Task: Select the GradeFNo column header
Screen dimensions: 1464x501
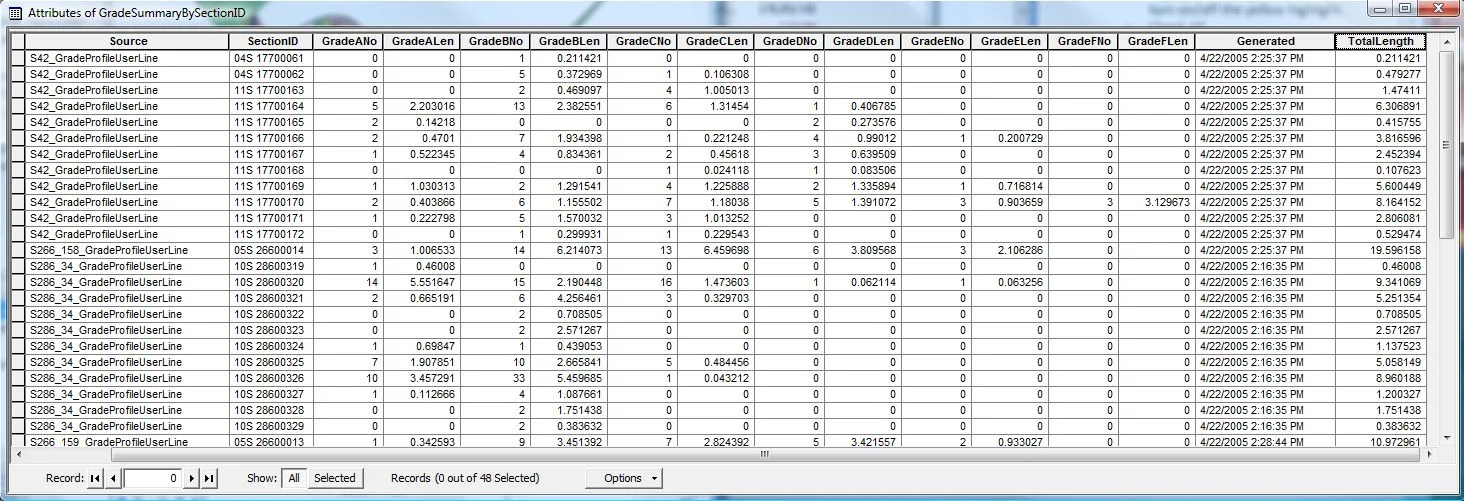Action: click(1083, 41)
